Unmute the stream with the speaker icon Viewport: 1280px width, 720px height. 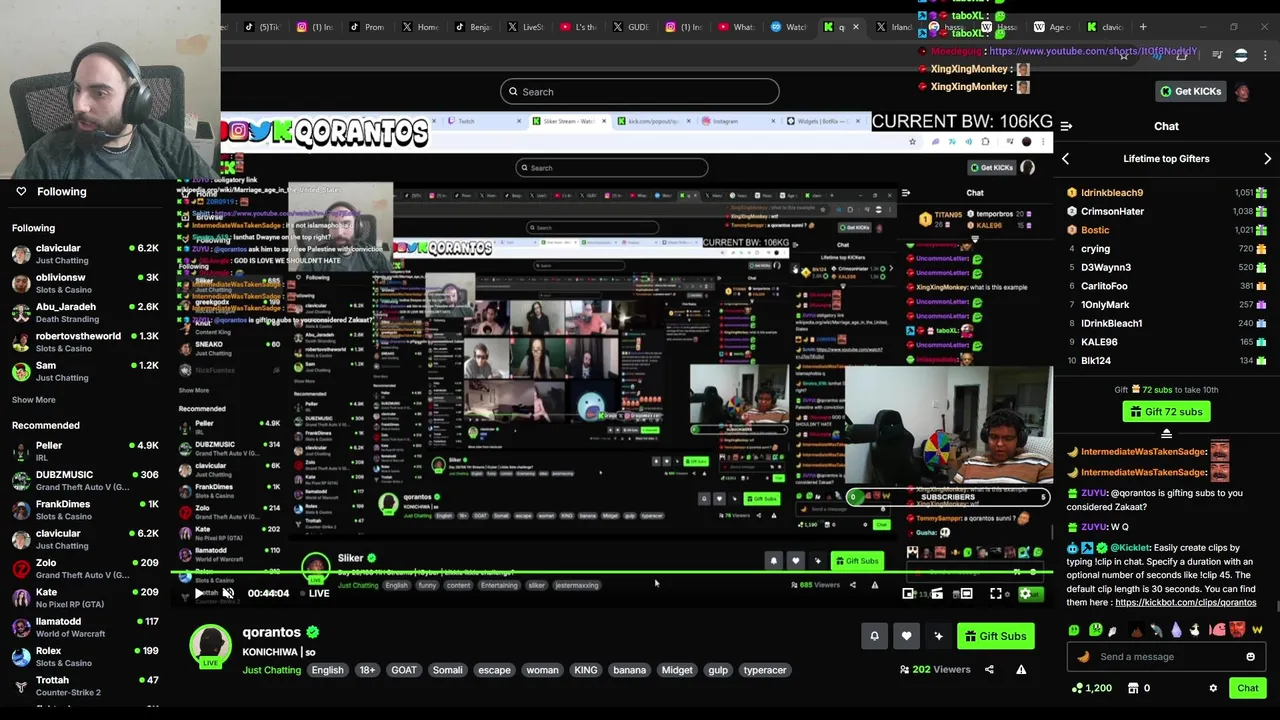228,593
